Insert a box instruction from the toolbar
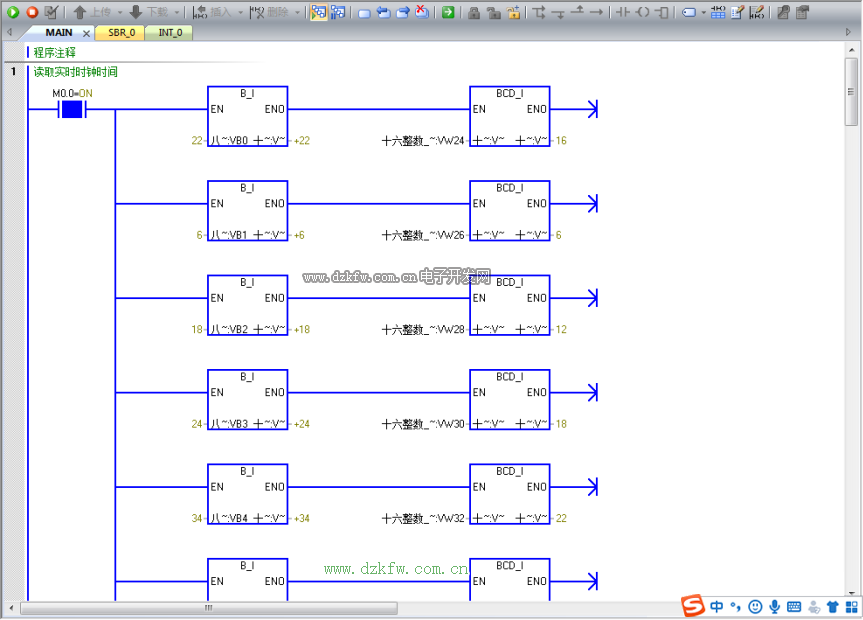 click(x=662, y=12)
